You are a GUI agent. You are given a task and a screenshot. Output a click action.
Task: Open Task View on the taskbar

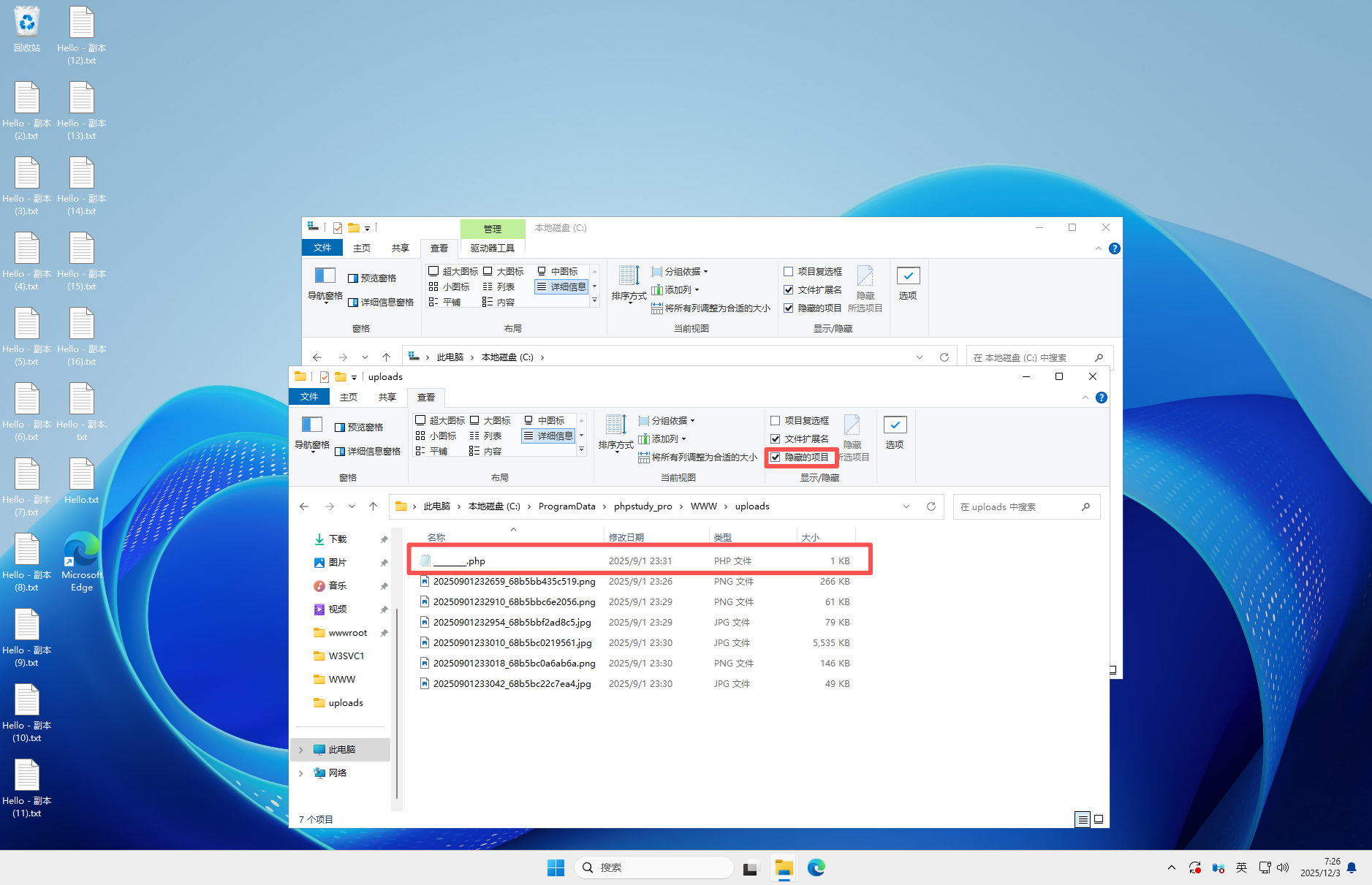point(751,868)
